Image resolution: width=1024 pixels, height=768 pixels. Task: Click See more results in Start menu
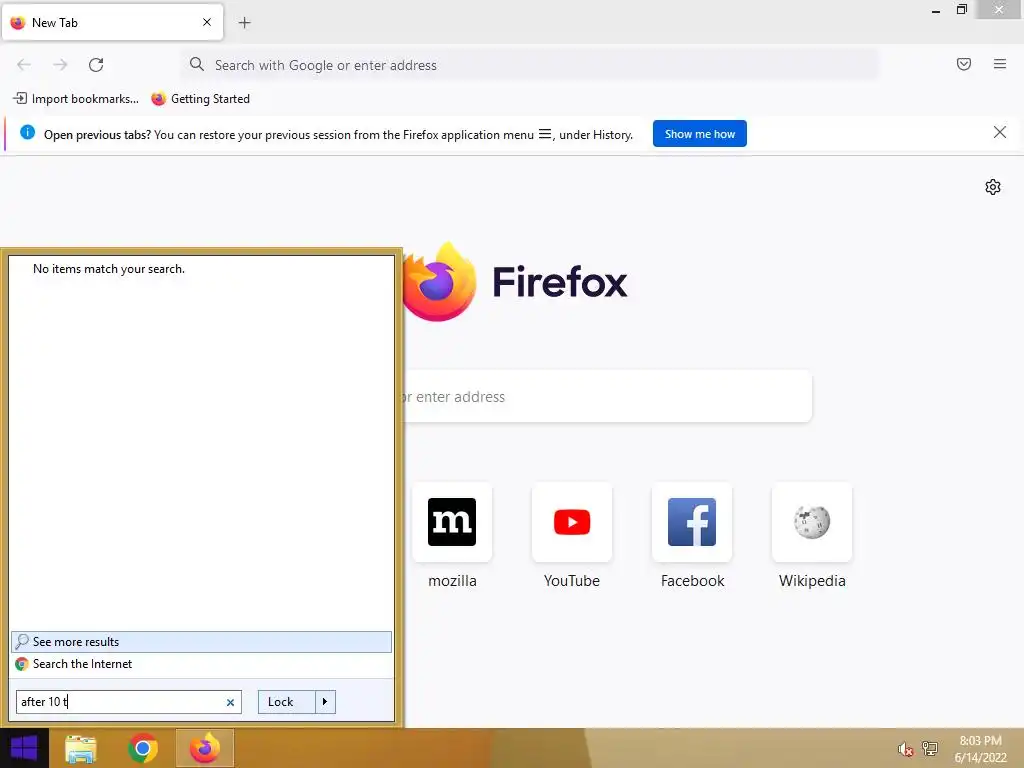click(x=201, y=642)
